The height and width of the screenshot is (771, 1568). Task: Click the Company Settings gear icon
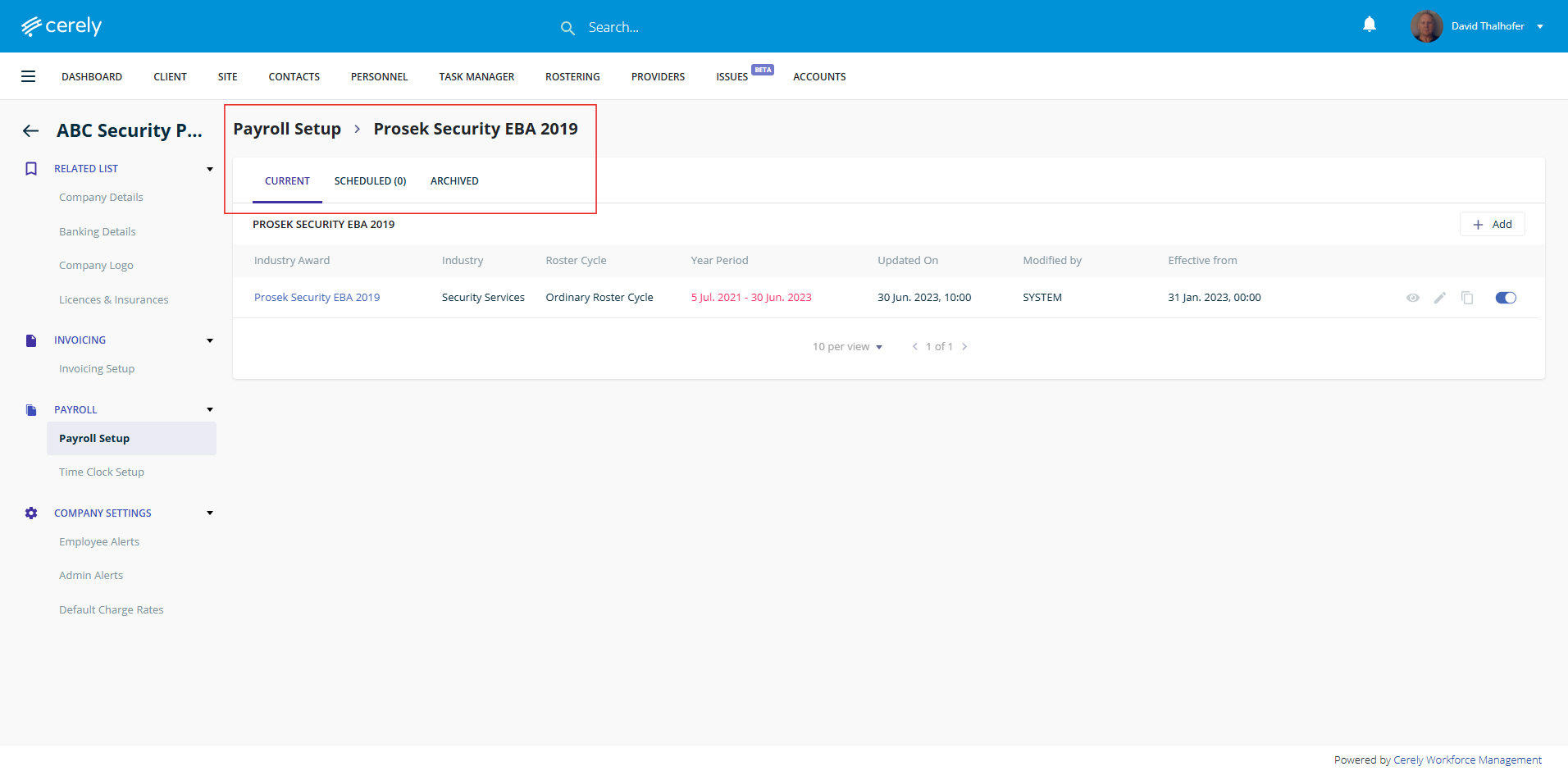31,513
